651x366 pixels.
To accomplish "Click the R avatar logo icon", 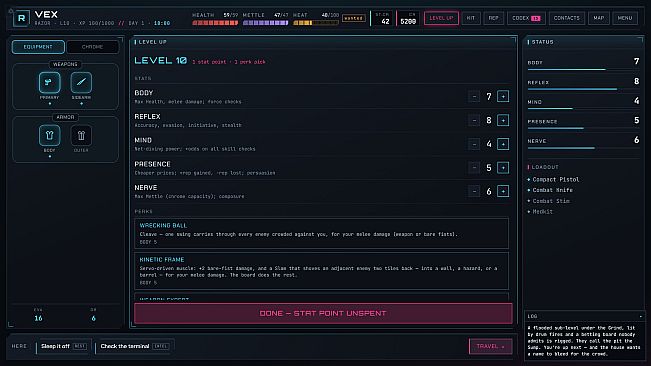I will (x=21, y=18).
